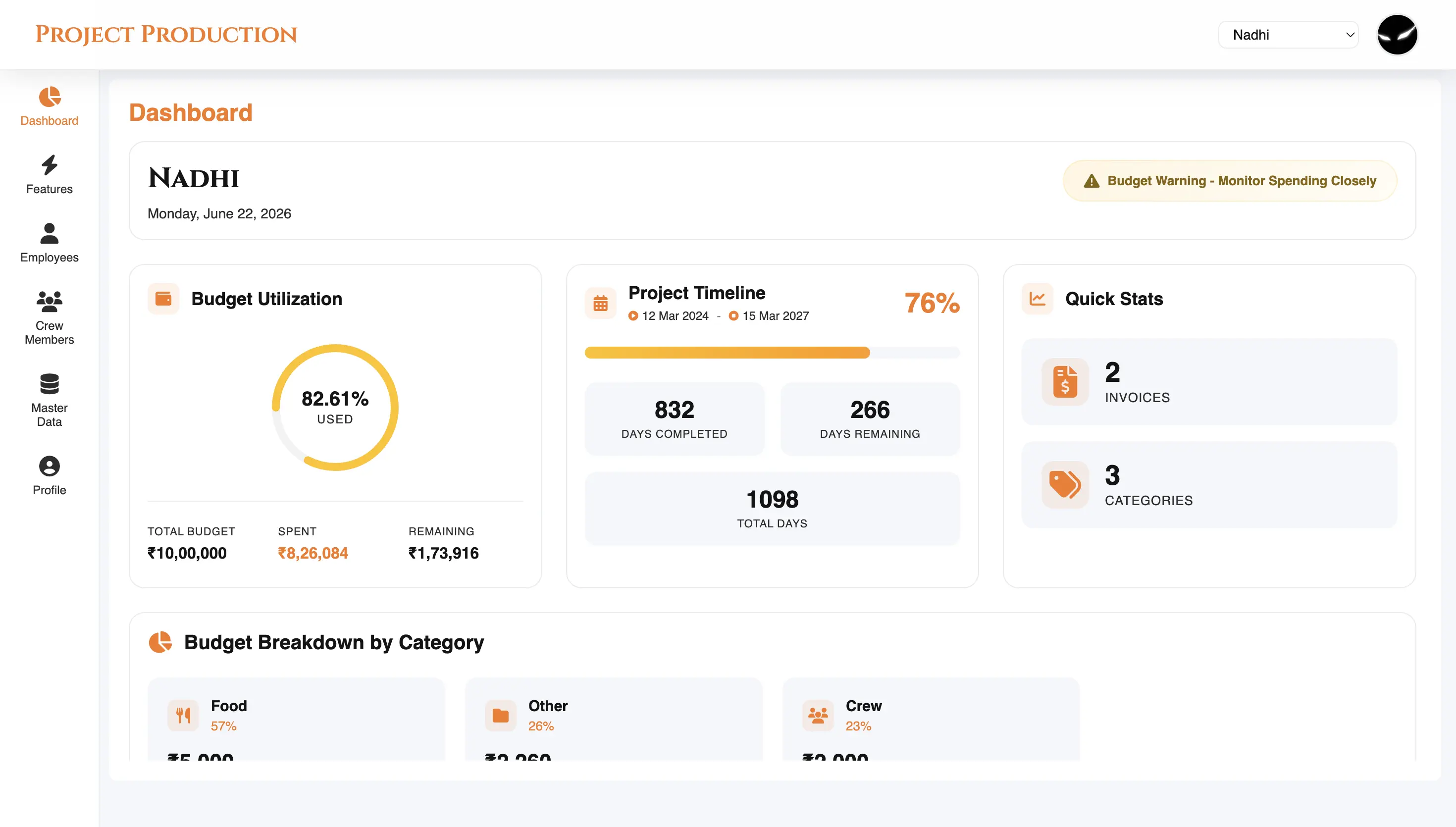Click the end date stop marker icon
The height and width of the screenshot is (827, 1456).
click(733, 316)
